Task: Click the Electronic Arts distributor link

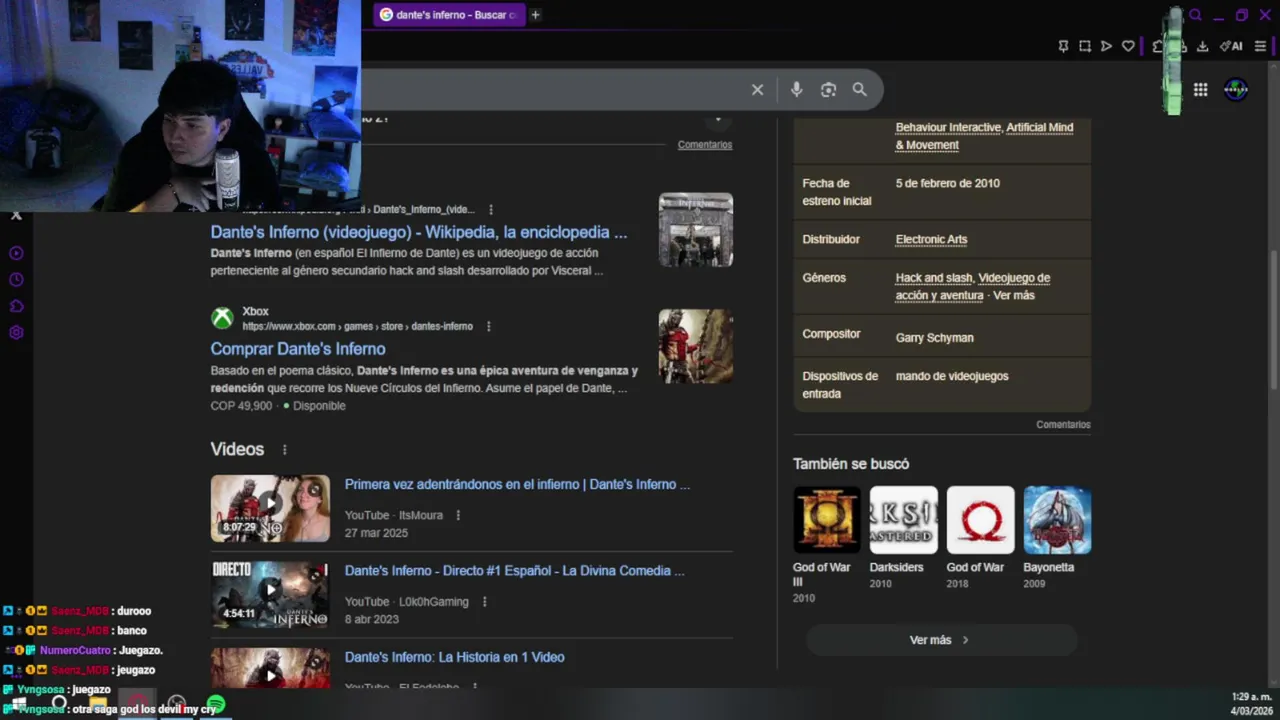Action: pyautogui.click(x=931, y=239)
